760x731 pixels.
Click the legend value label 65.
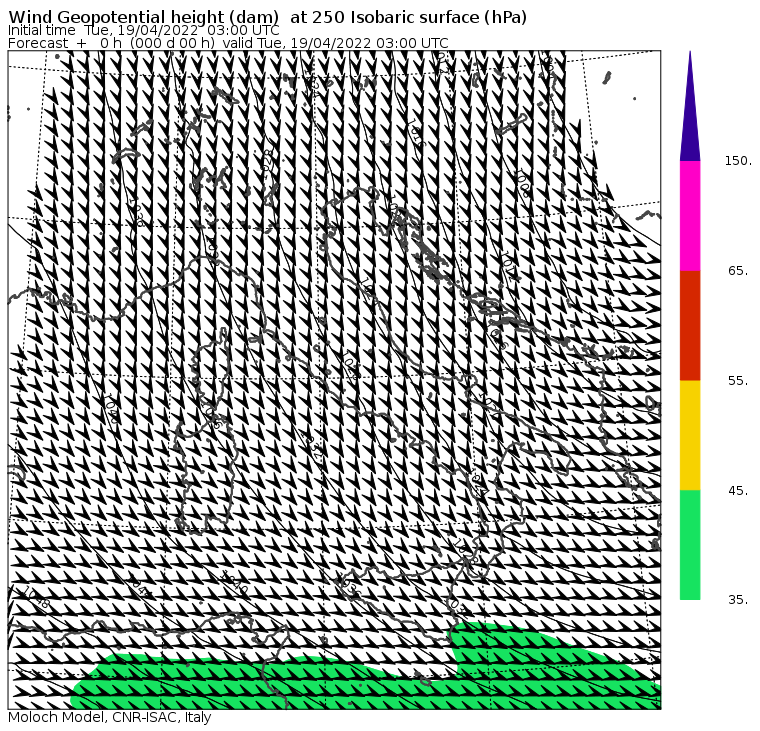pyautogui.click(x=738, y=270)
